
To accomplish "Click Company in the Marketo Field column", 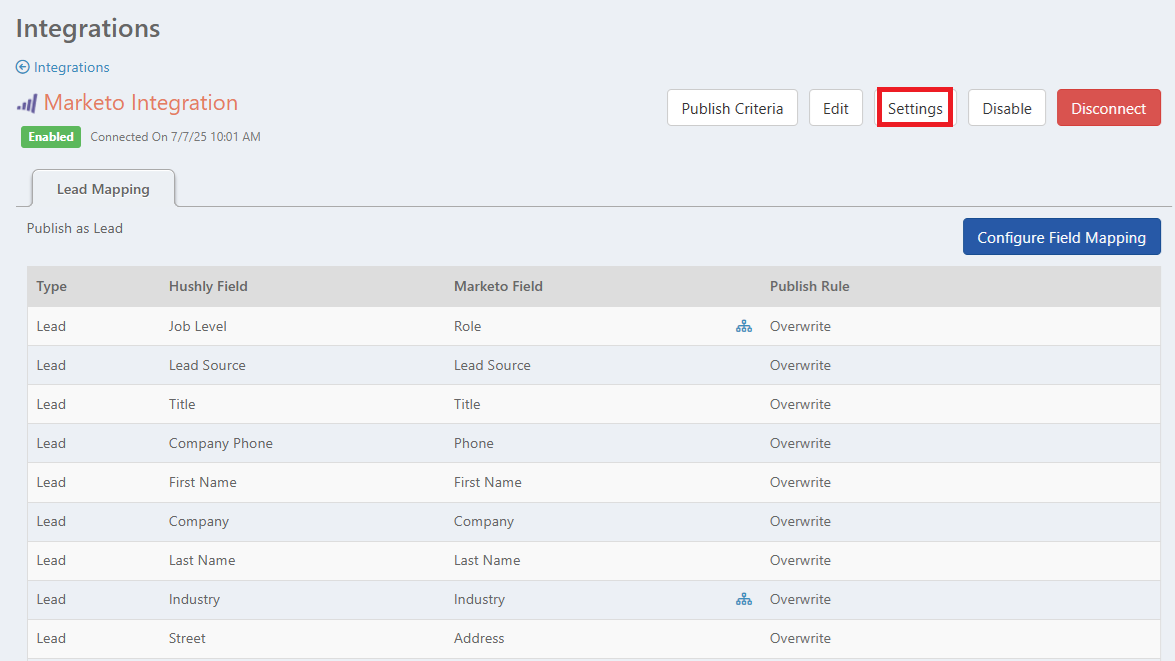I will pos(483,521).
